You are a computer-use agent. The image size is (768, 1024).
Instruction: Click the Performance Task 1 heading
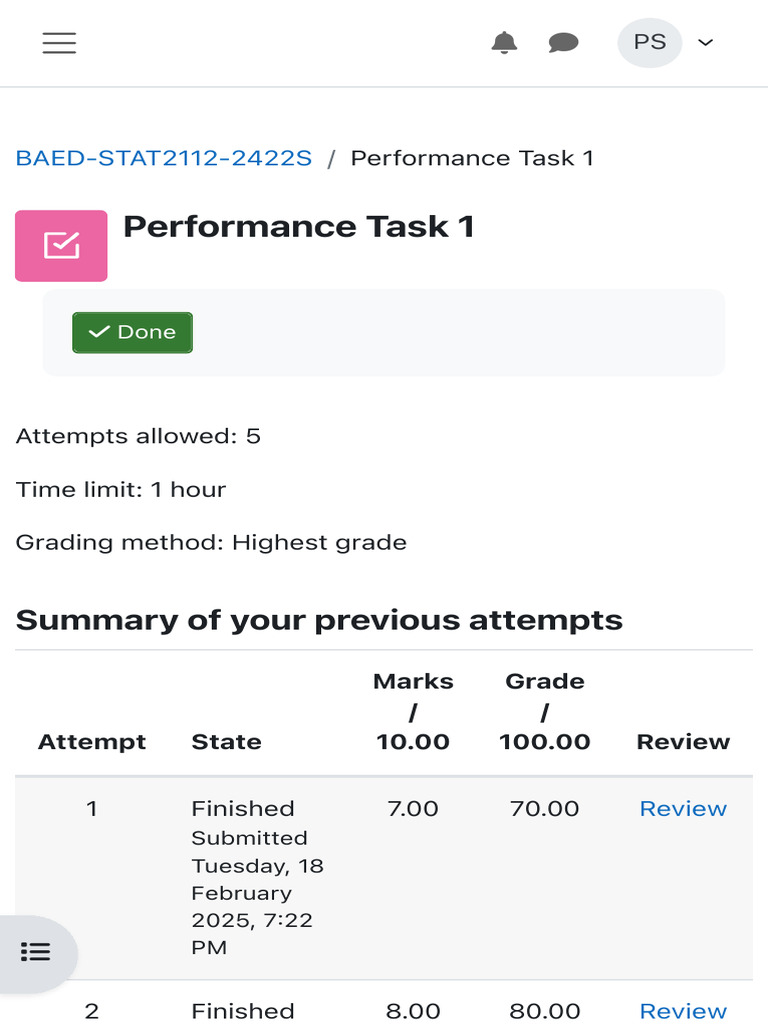(x=299, y=227)
